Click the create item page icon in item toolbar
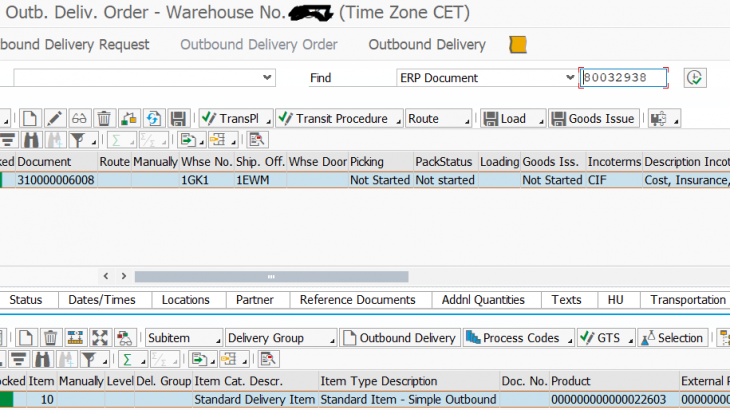730x410 pixels. click(x=26, y=338)
